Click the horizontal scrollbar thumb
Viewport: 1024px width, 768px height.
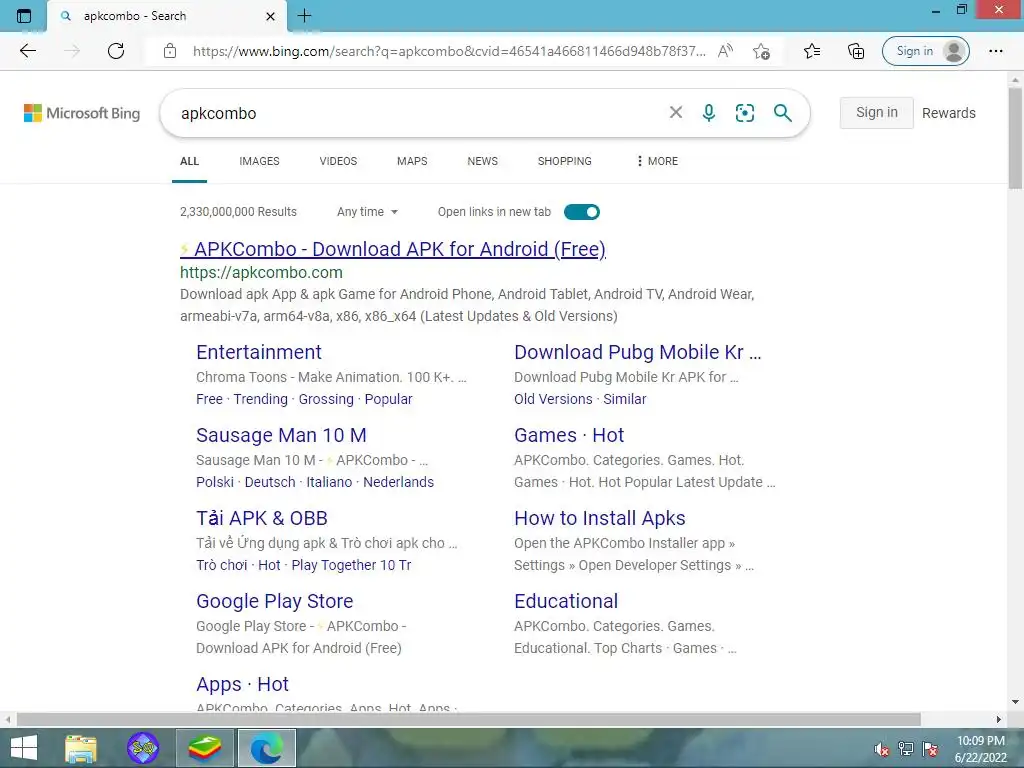(468, 719)
